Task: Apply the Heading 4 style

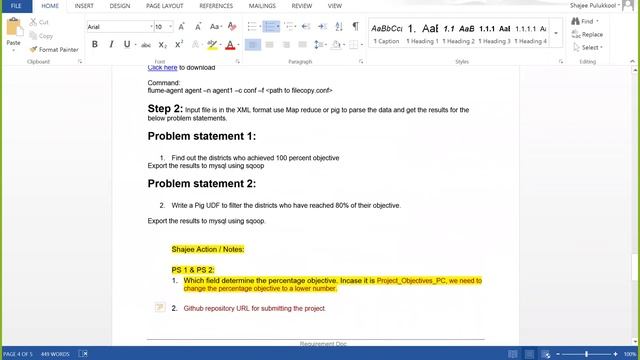Action: click(x=530, y=33)
